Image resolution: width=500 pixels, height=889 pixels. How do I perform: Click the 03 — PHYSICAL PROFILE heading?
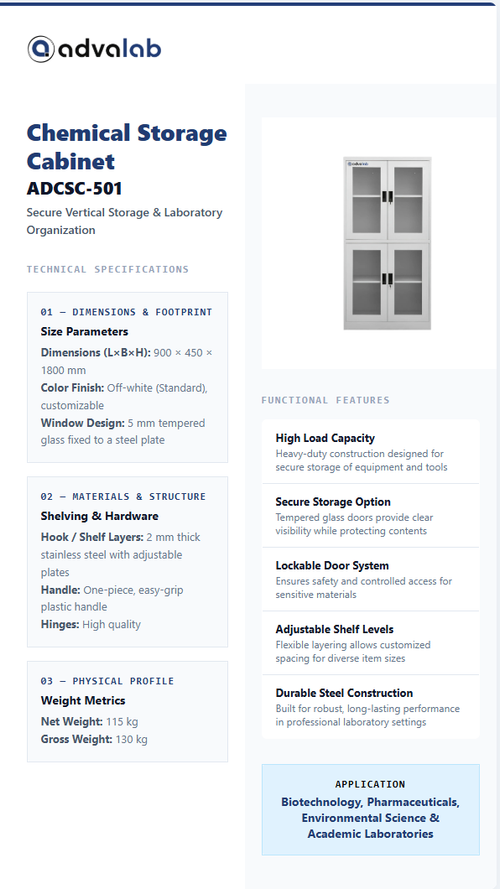(x=107, y=681)
